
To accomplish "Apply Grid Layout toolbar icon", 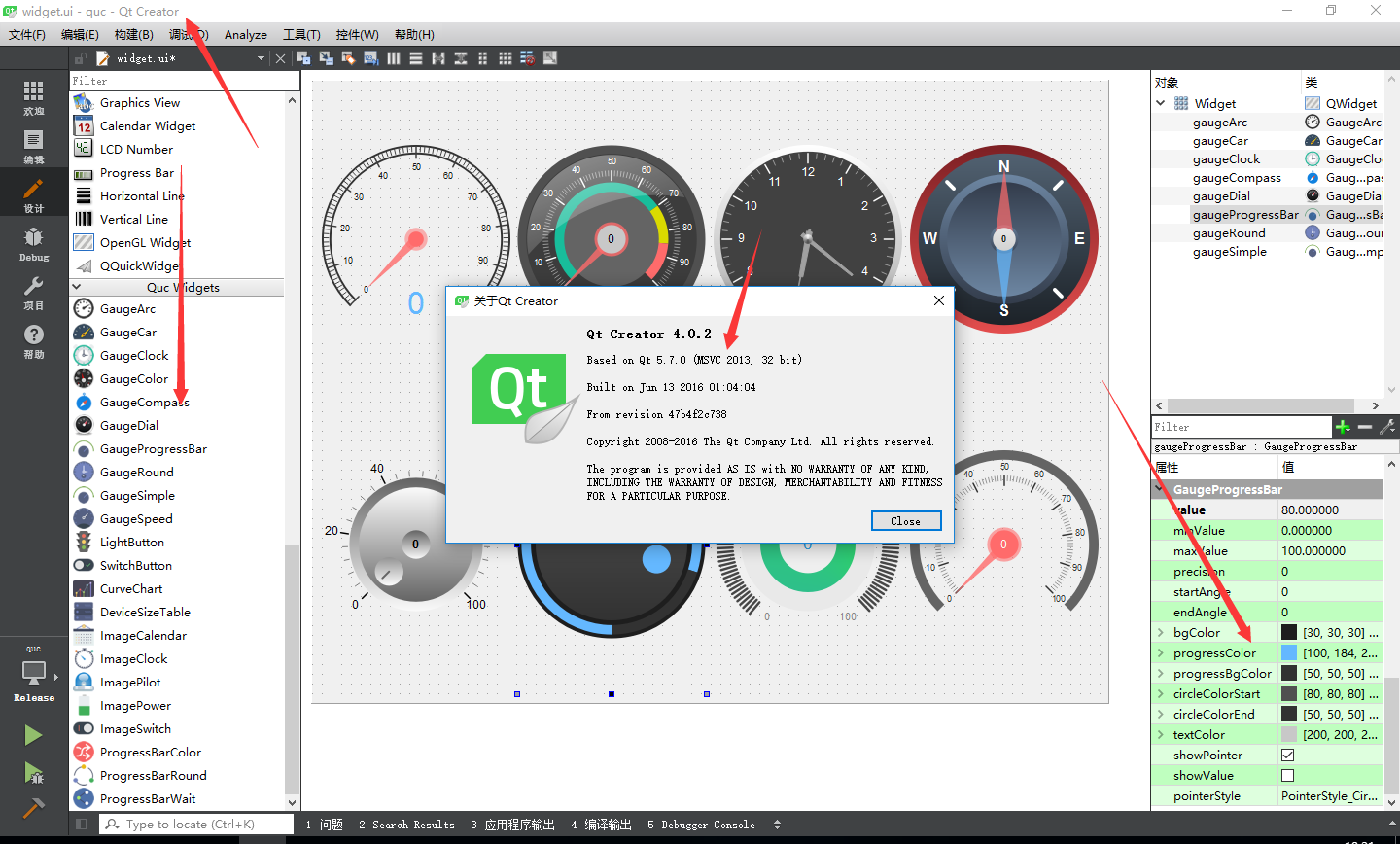I will click(x=506, y=58).
